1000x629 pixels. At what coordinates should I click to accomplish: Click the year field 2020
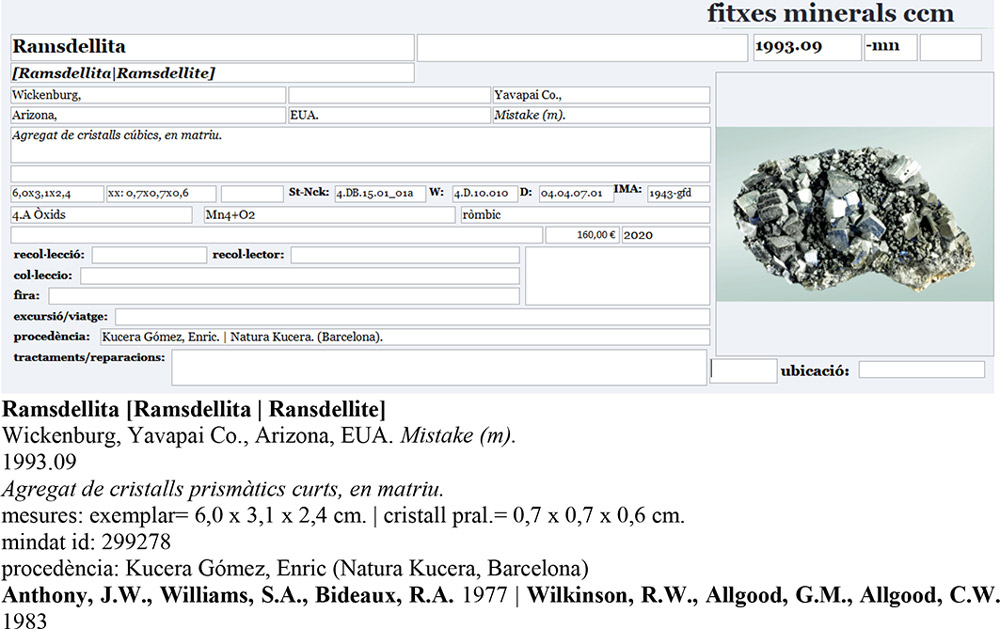pyautogui.click(x=666, y=235)
